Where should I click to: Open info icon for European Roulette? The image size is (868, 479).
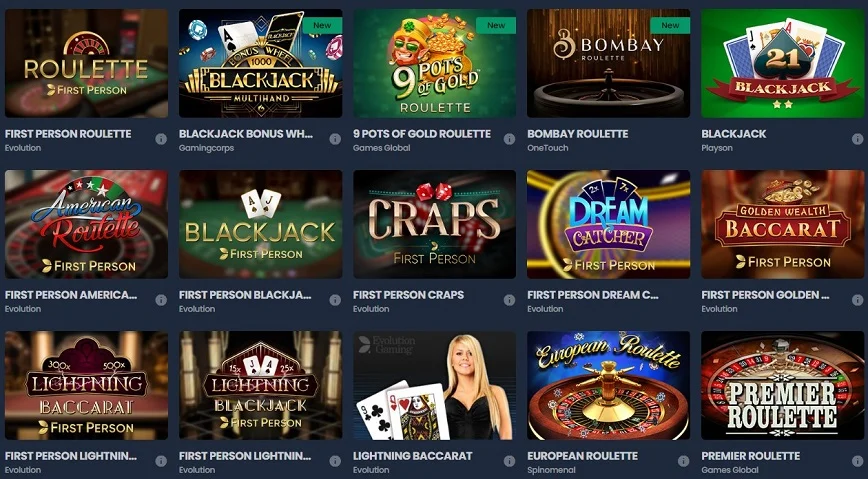pos(684,461)
